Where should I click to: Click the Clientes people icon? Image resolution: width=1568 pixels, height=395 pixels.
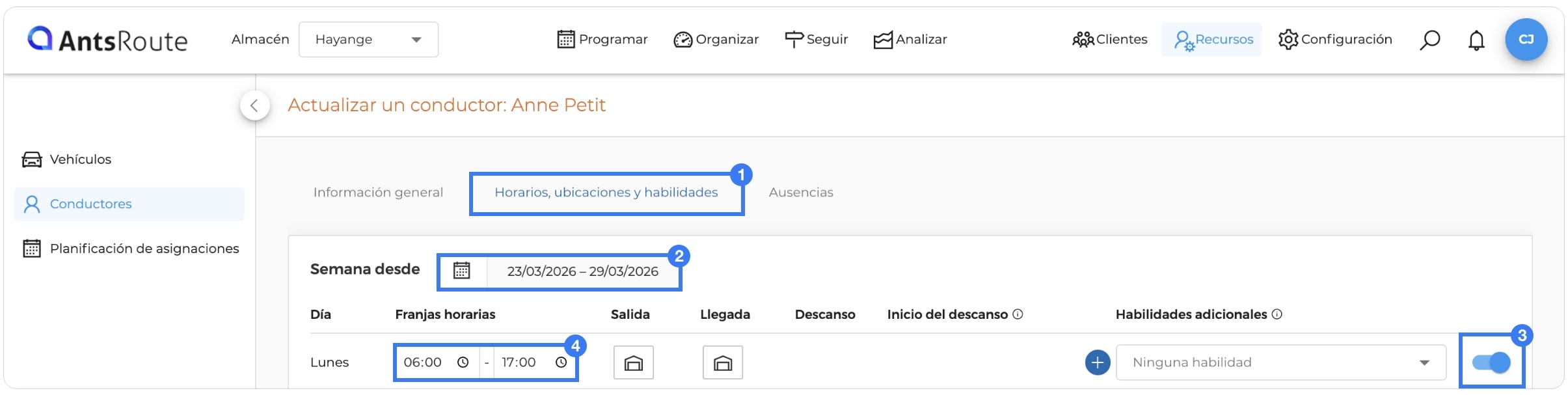(x=1083, y=40)
